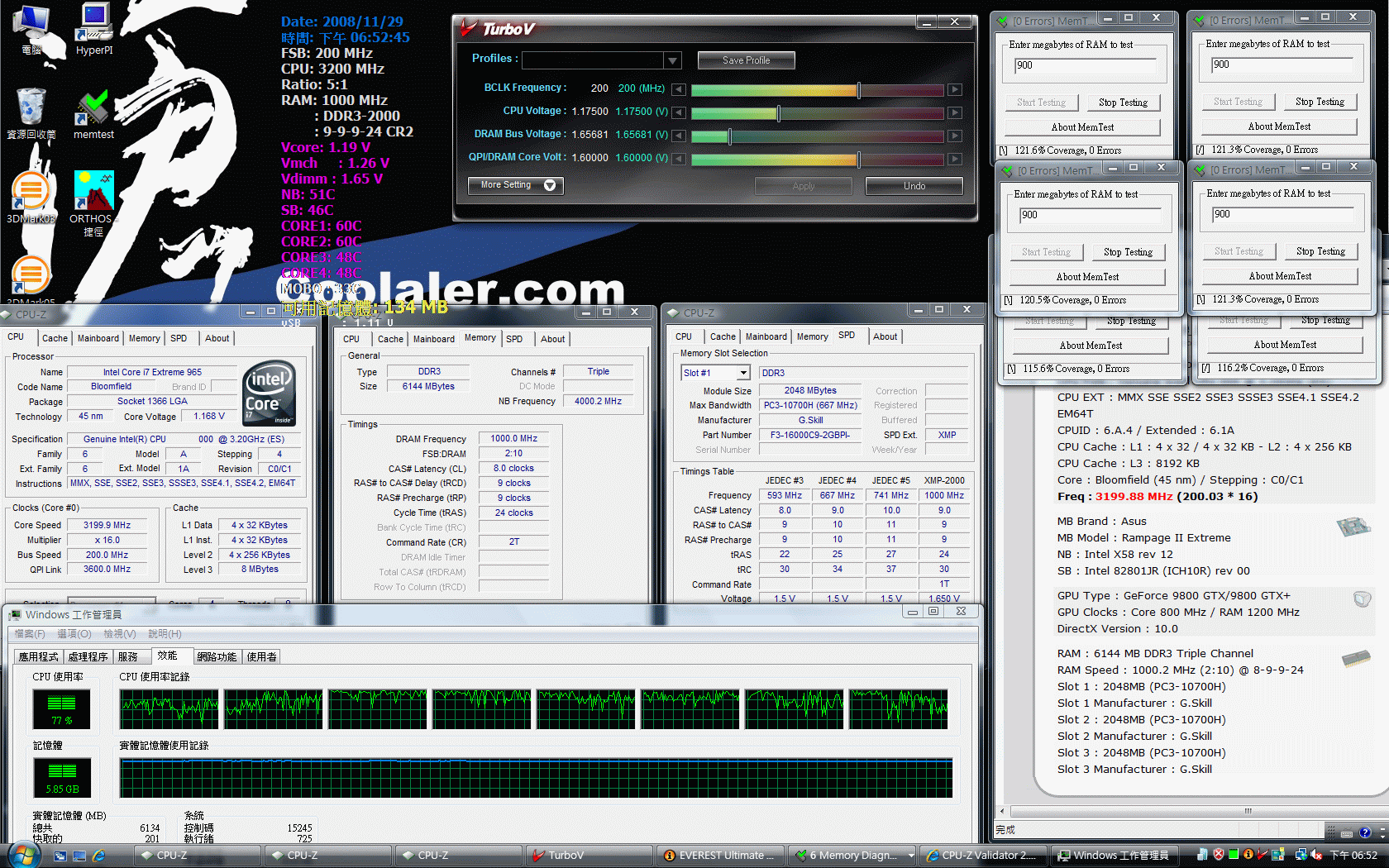Click the RAM megabytes field in the 120.5% MemTest window
The height and width of the screenshot is (868, 1389).
[x=1091, y=215]
